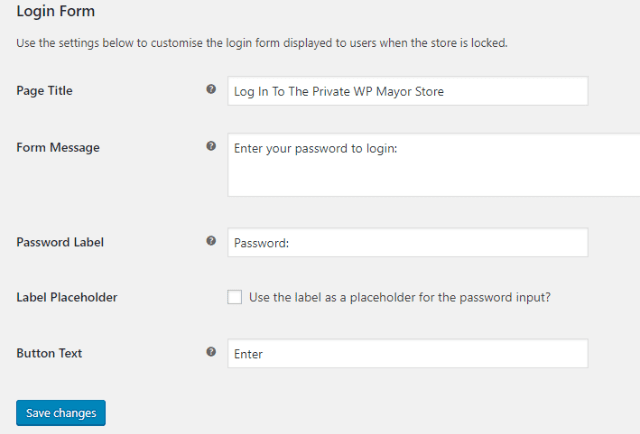Click the 'Password:' text in Password Label field
The width and height of the screenshot is (640, 434).
[x=261, y=243]
